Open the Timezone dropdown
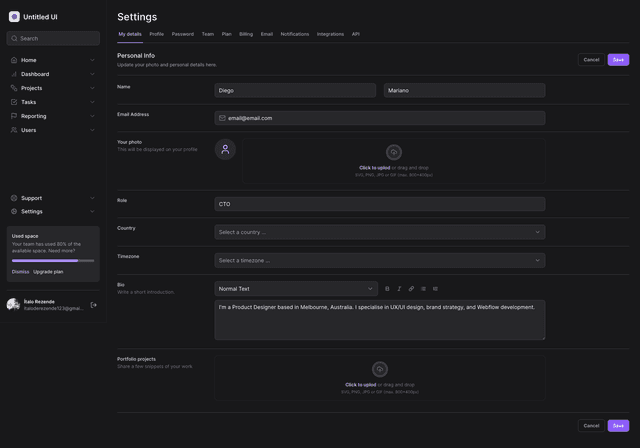The width and height of the screenshot is (640, 448). 380,260
